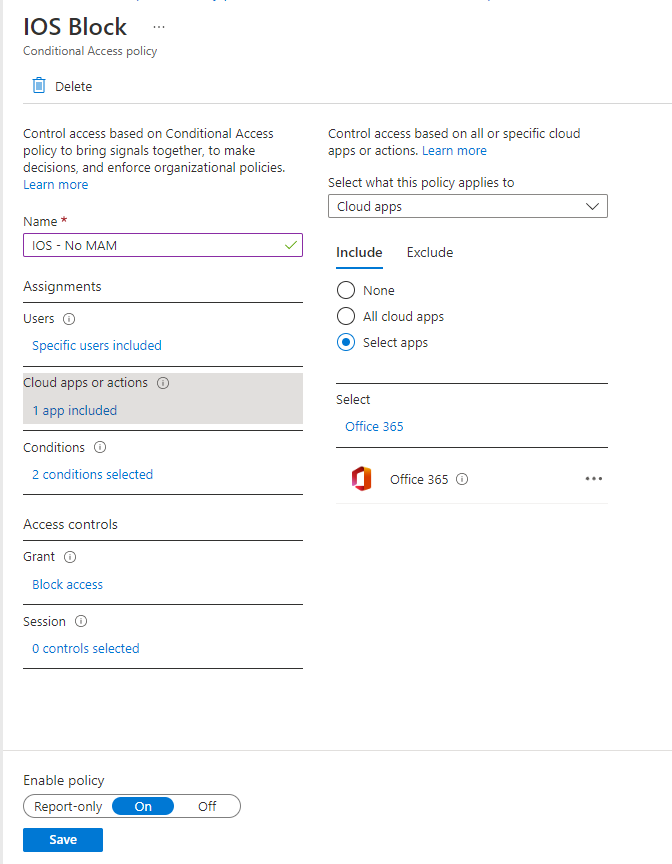Screen dimensions: 672x864
Task: Open Specific users included link
Action: tap(97, 345)
